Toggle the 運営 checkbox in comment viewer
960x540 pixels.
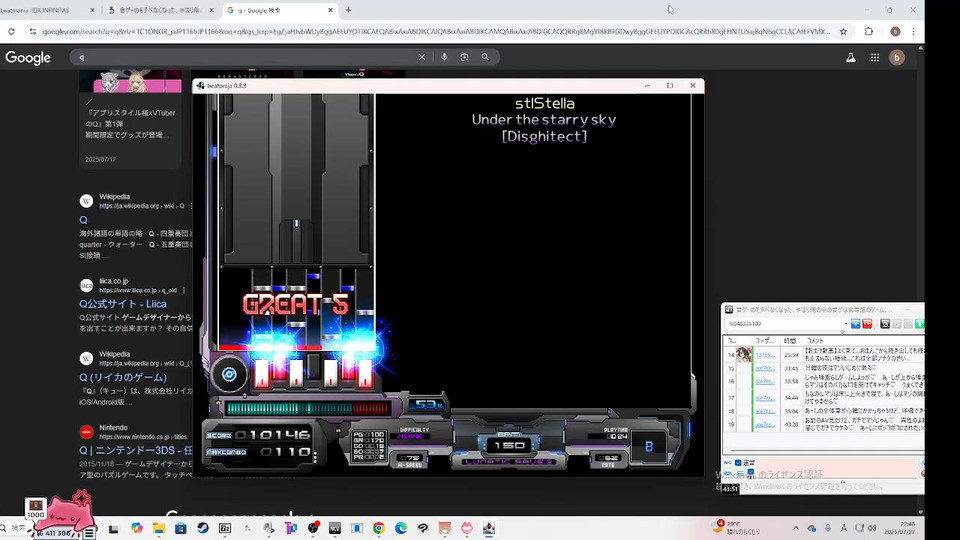[738, 463]
